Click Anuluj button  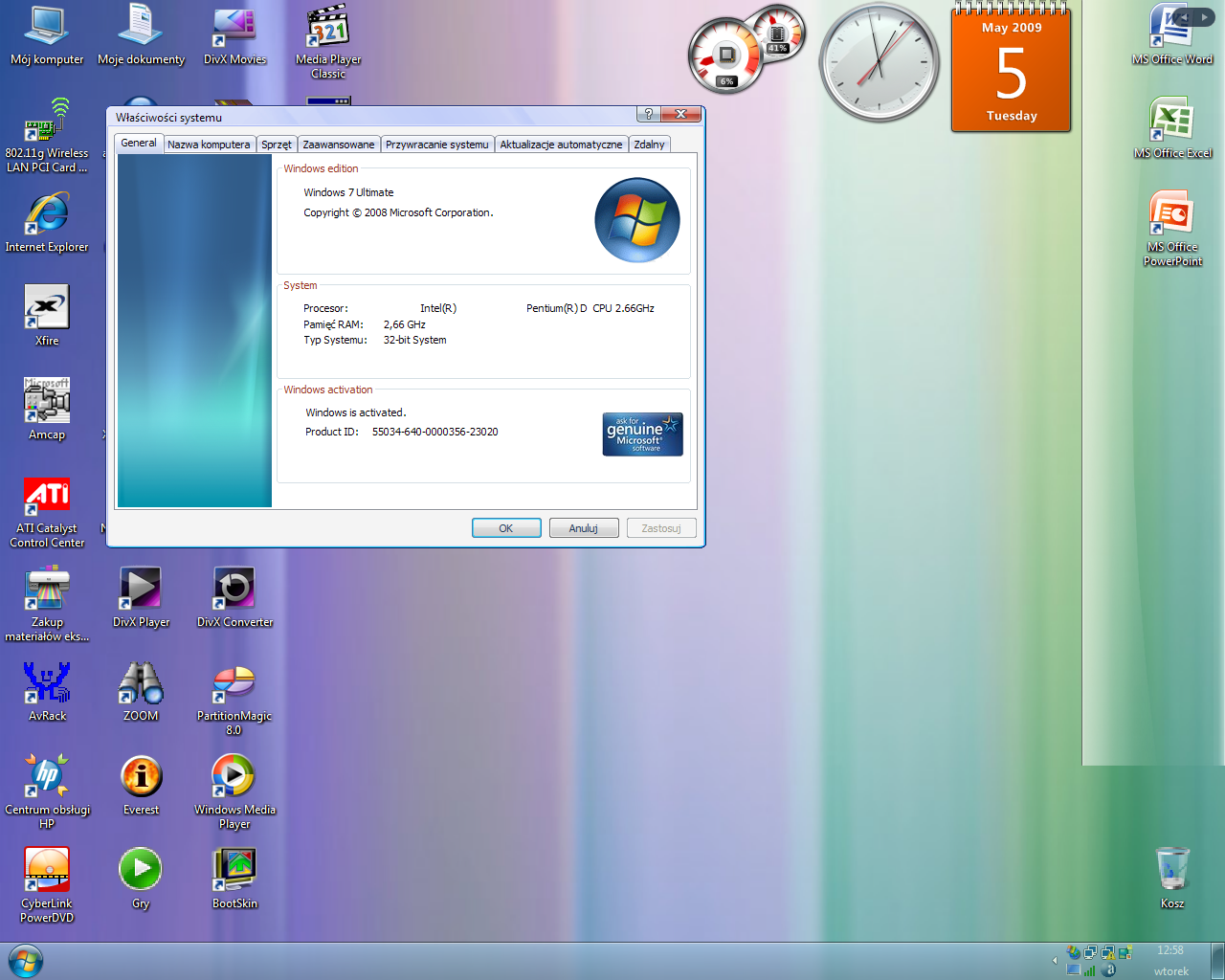tap(583, 528)
